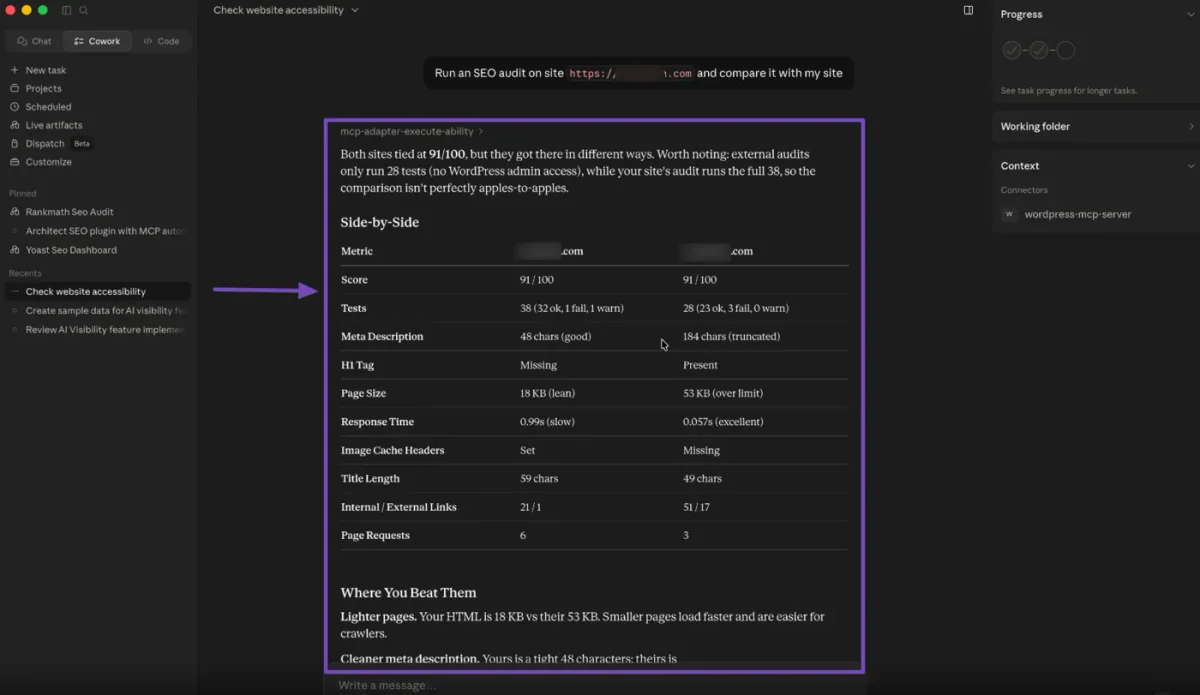Click the Customize toolbox icon
Image resolution: width=1200 pixels, height=695 pixels.
point(14,162)
